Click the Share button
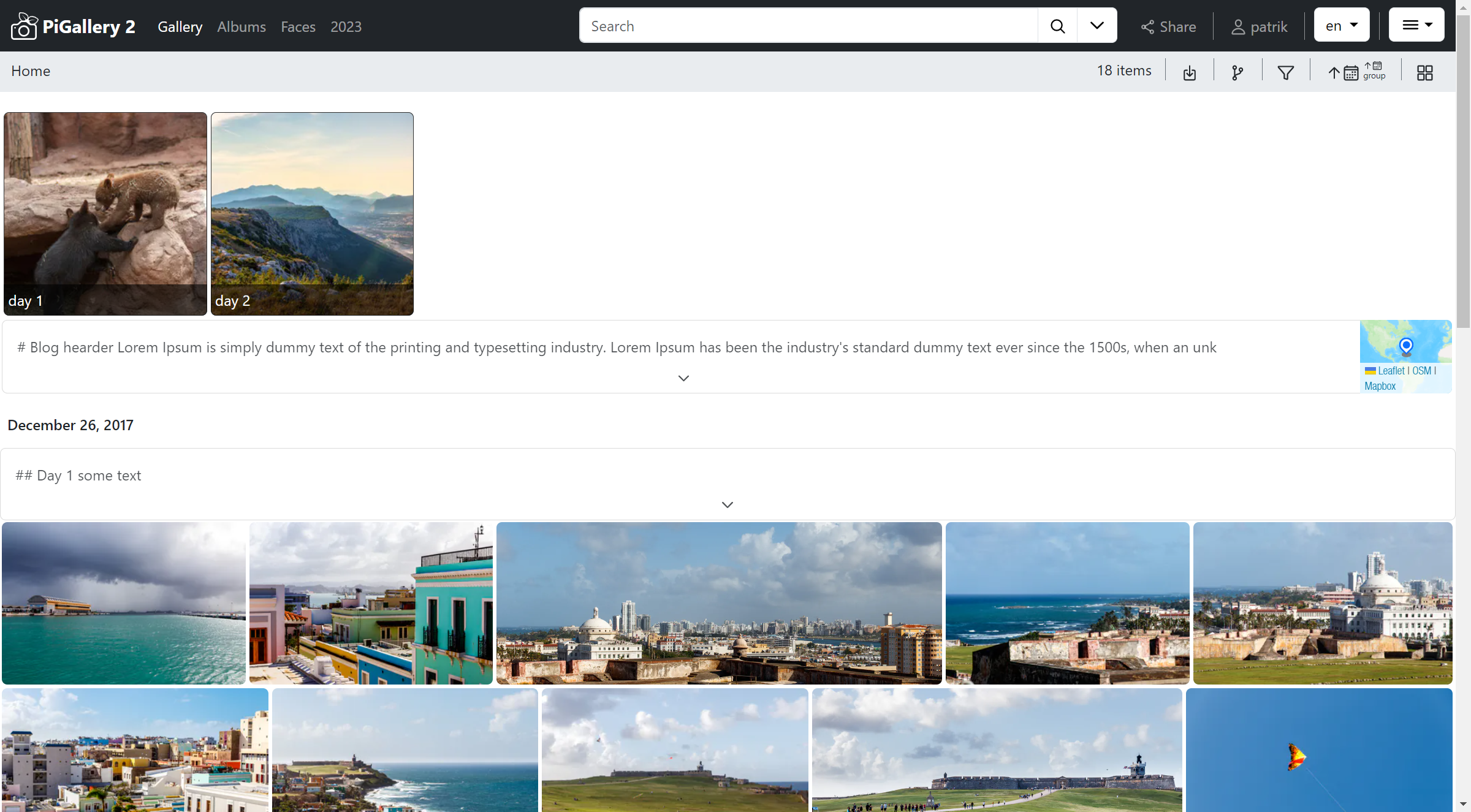Viewport: 1471px width, 812px height. coord(1168,27)
